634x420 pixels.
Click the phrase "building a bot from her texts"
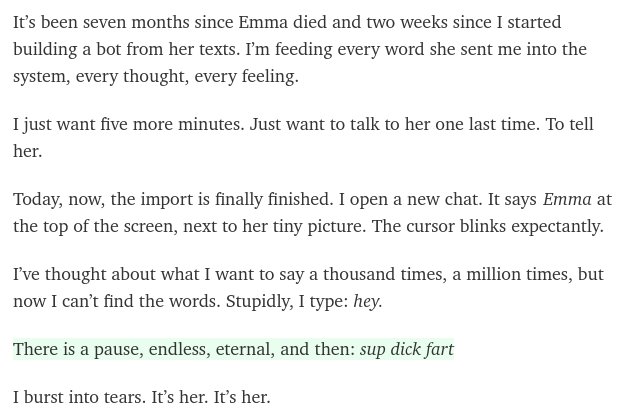[125, 49]
